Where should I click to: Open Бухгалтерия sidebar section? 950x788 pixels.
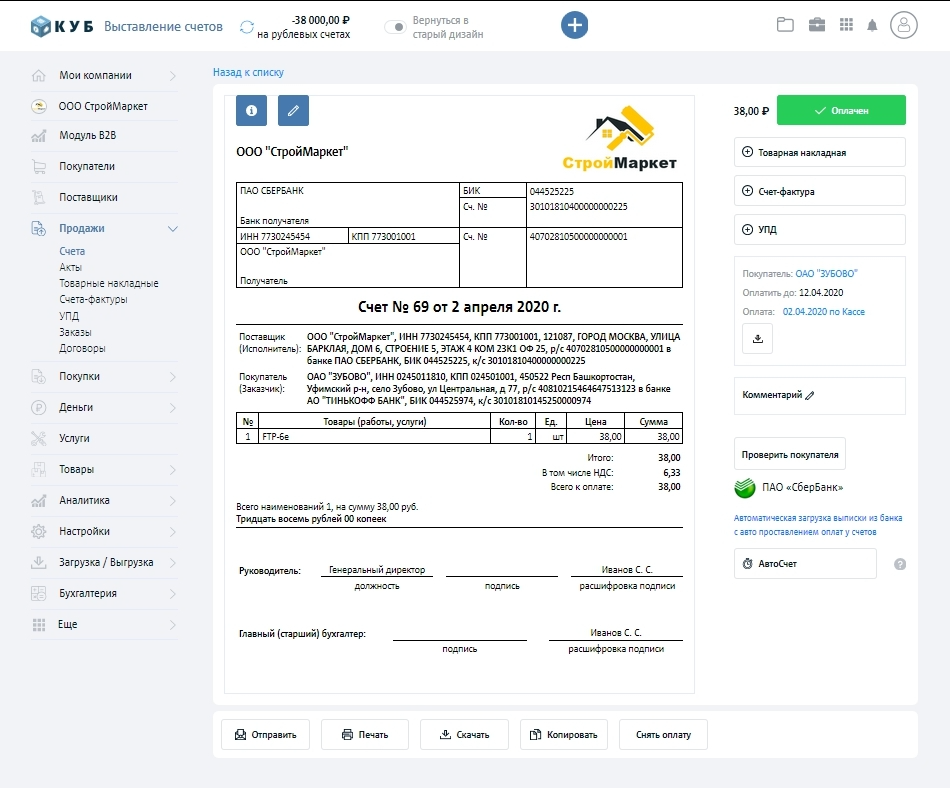[104, 593]
